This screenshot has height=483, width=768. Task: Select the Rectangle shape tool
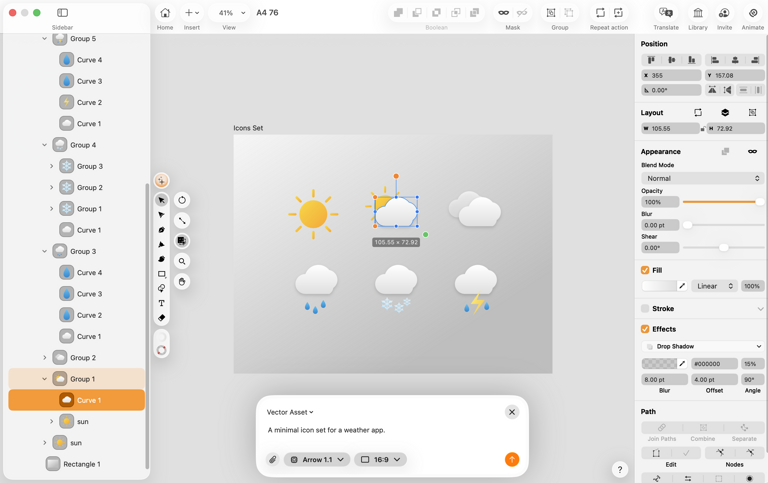162,274
